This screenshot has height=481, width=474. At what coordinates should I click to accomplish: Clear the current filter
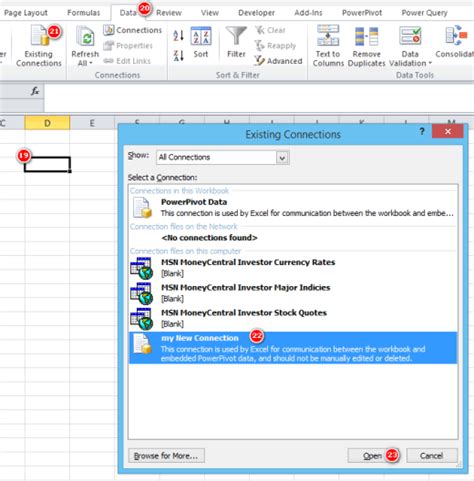[x=270, y=30]
